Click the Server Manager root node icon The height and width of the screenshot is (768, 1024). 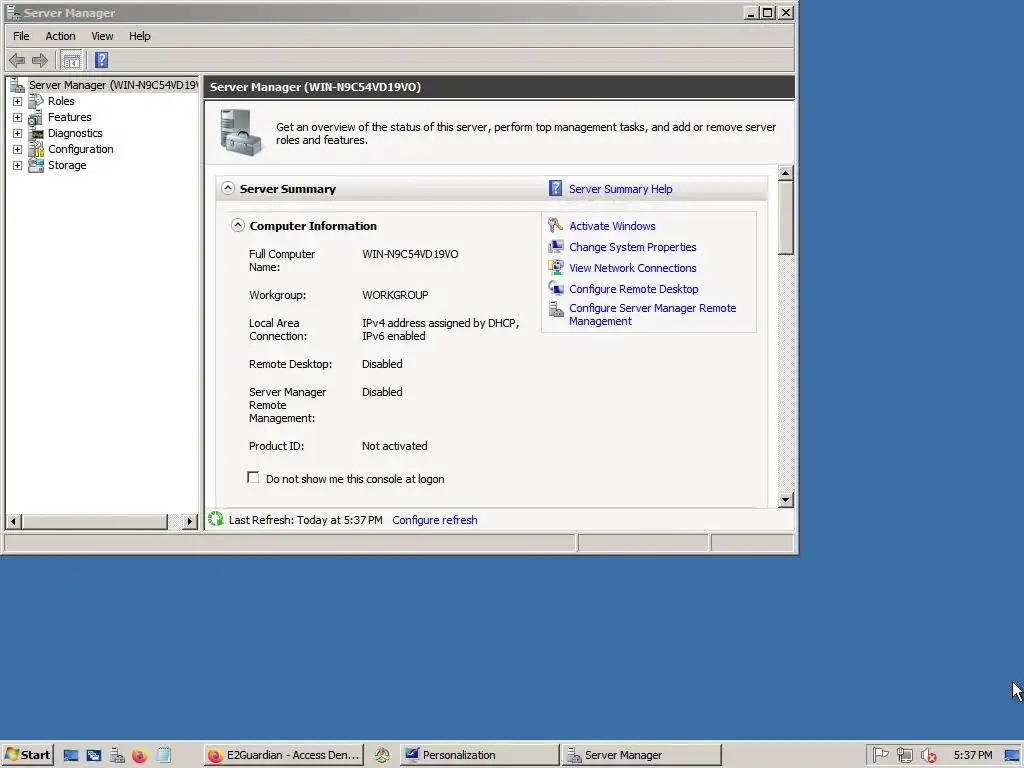pyautogui.click(x=17, y=85)
